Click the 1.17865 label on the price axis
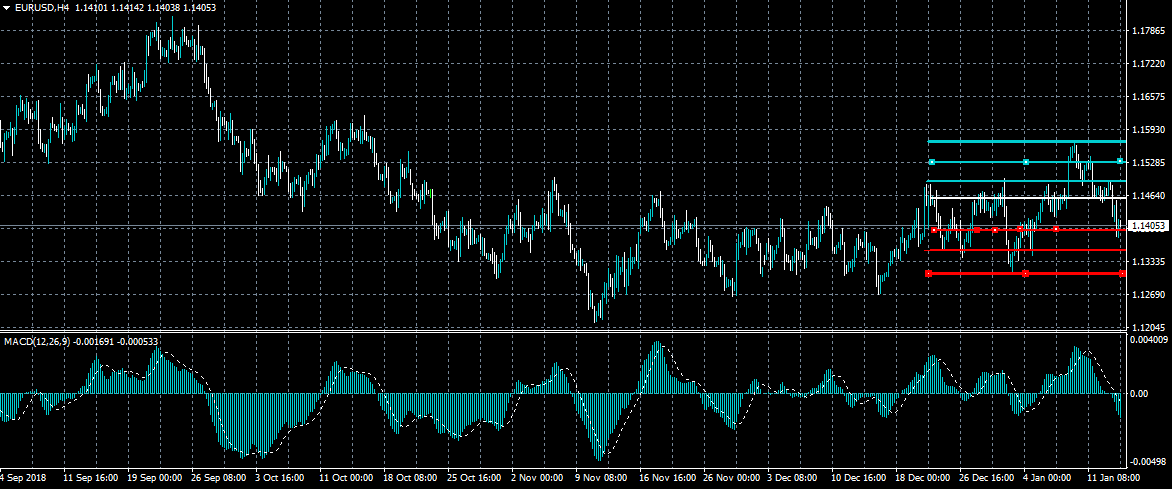 point(1149,31)
